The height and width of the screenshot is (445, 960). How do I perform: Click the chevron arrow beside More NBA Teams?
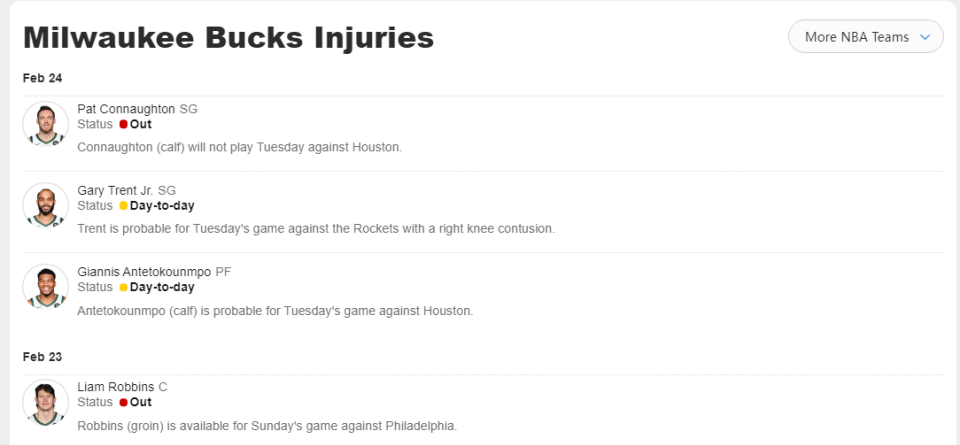tap(925, 37)
